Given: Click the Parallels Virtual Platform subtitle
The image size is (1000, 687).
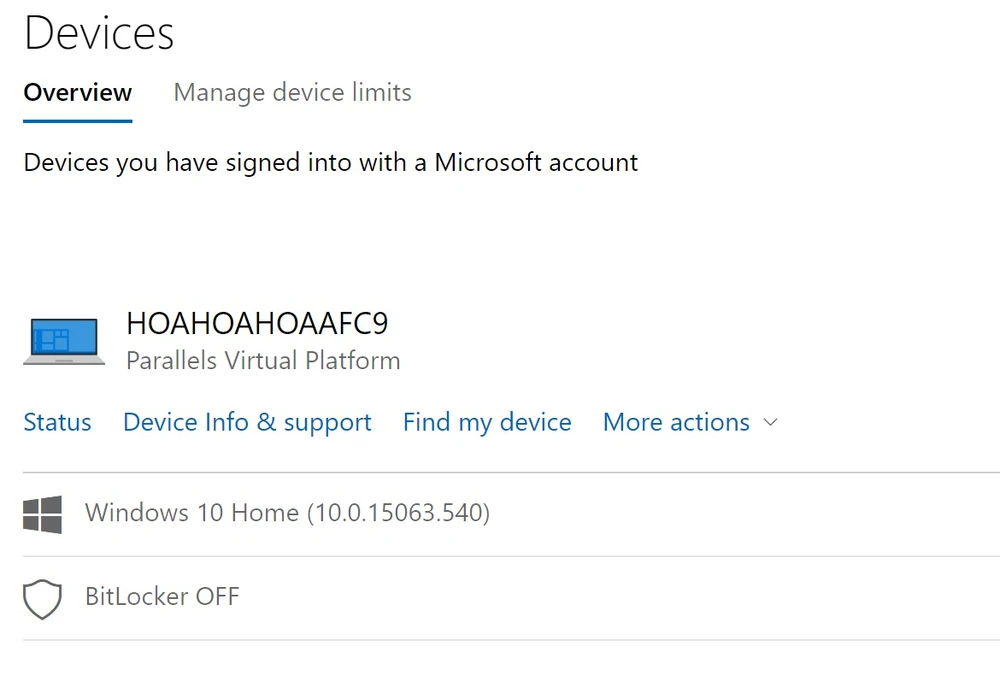Looking at the screenshot, I should coord(263,360).
